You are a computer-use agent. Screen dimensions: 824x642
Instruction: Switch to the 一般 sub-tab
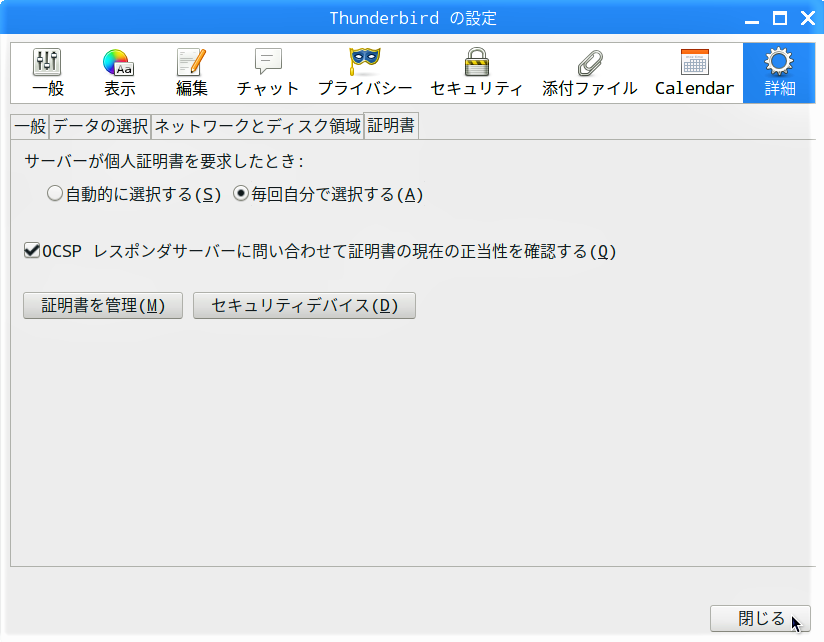30,127
